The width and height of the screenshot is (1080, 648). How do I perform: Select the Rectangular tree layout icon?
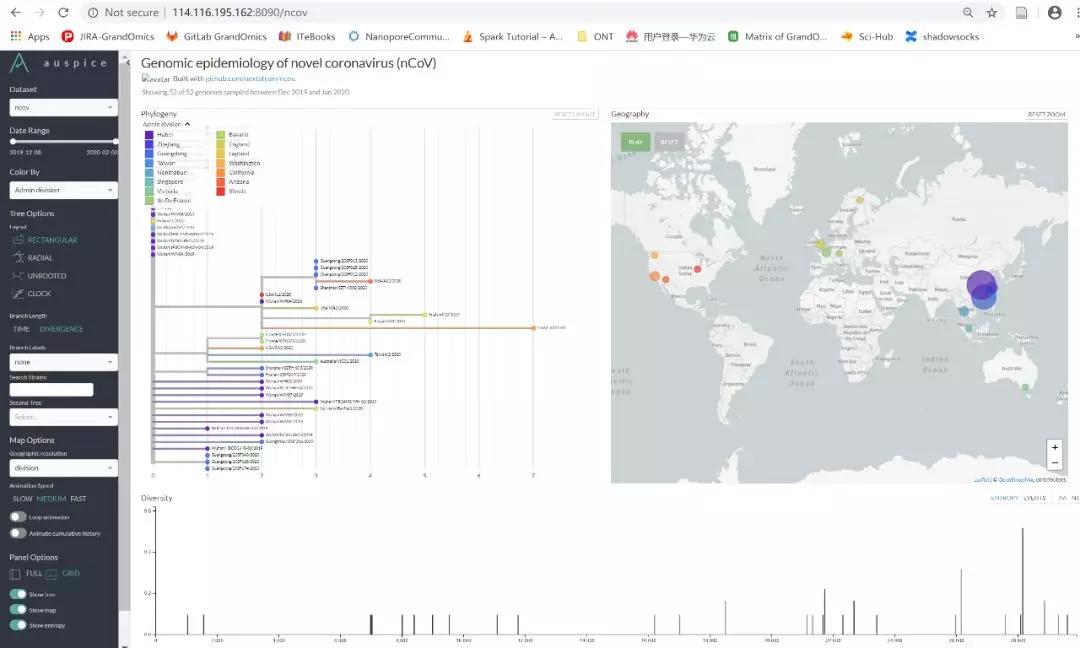(18, 240)
